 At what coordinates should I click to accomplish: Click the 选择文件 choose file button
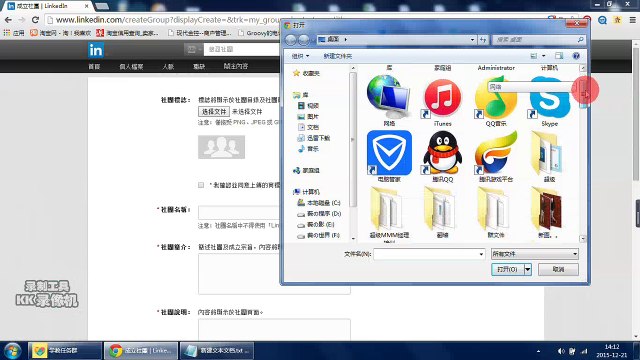point(214,111)
